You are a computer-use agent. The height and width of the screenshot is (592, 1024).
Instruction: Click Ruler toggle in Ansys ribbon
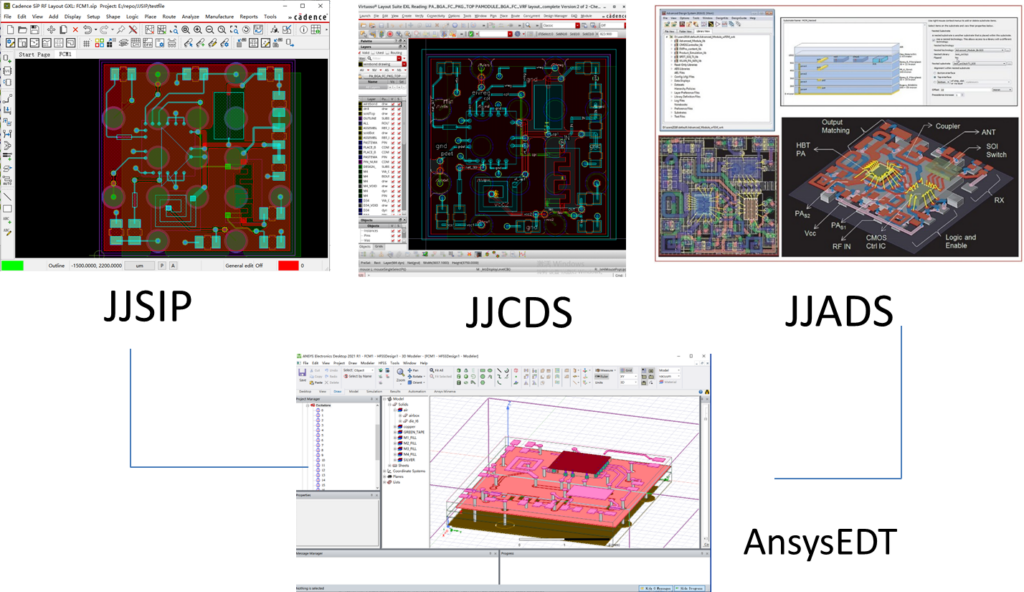(x=601, y=376)
